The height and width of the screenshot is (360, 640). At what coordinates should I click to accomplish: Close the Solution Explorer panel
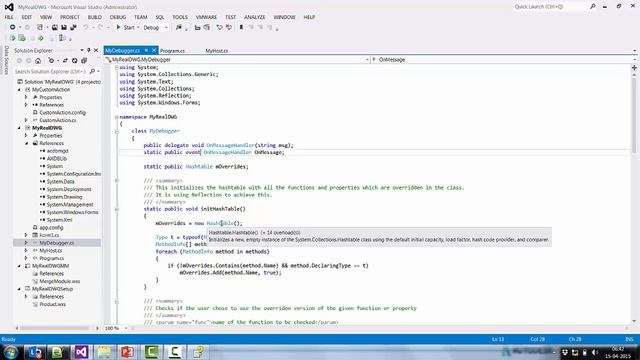pyautogui.click(x=96, y=50)
